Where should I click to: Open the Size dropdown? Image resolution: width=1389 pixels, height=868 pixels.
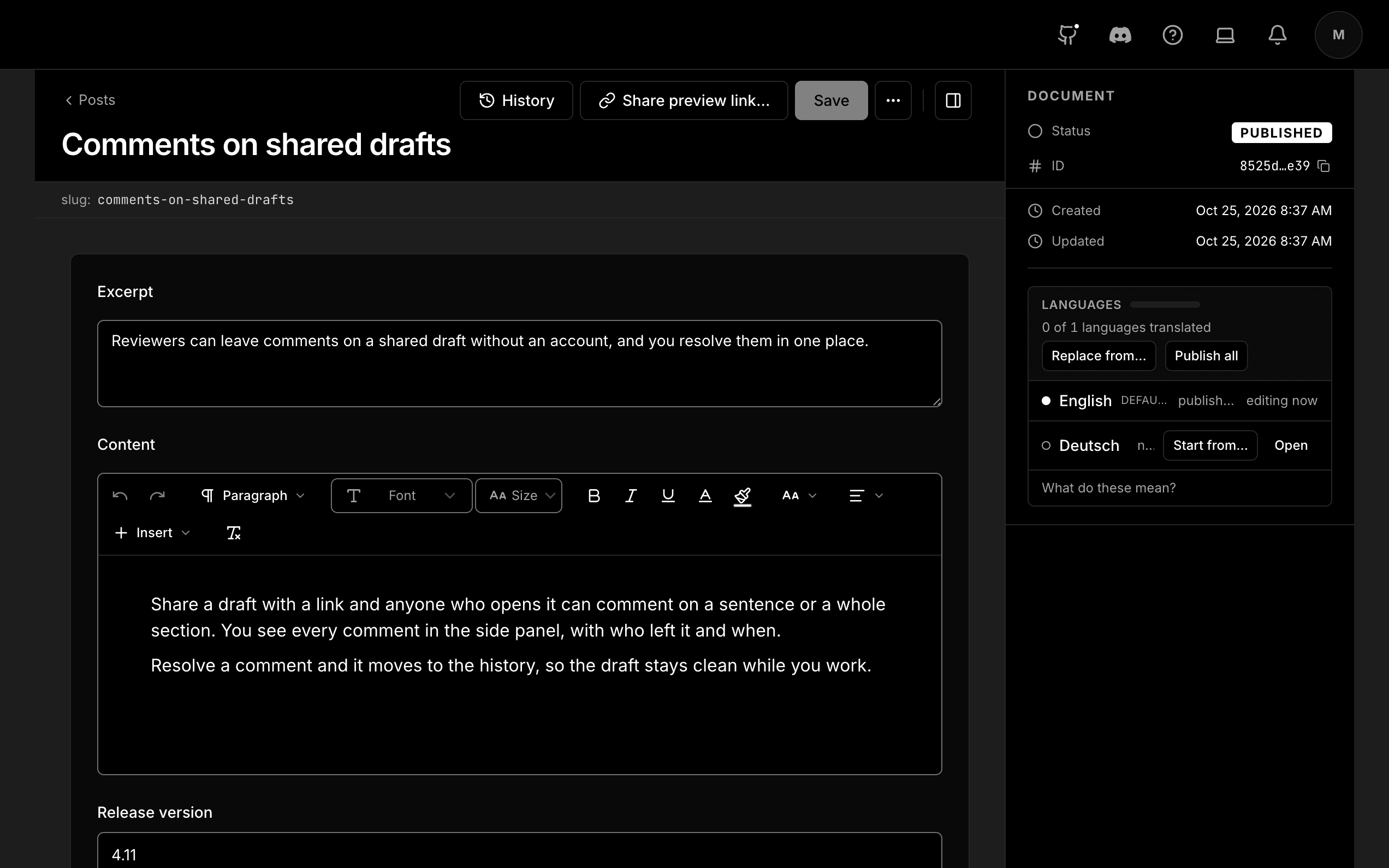tap(518, 496)
